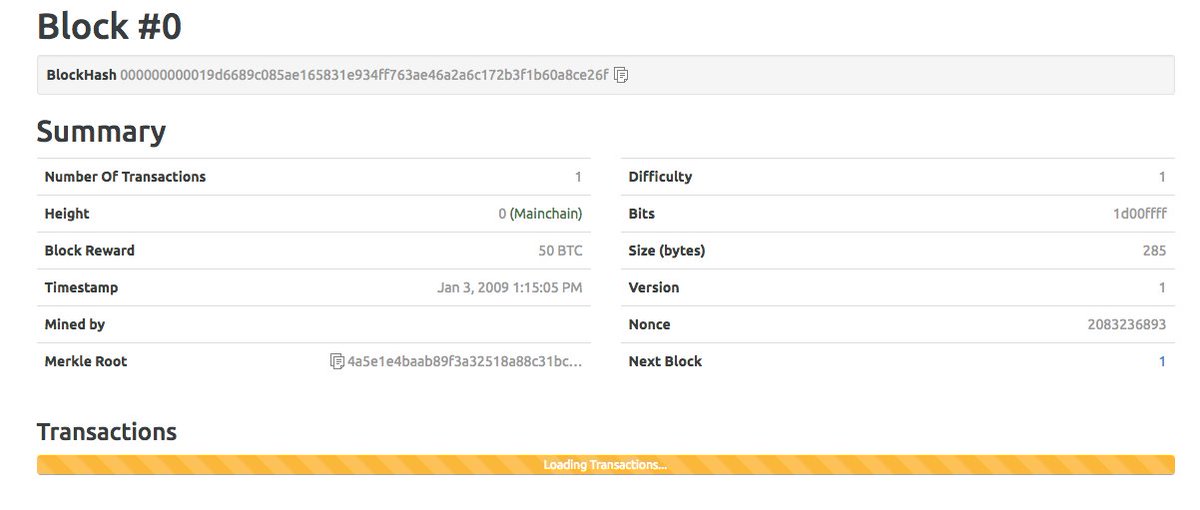Click the Height row label

click(67, 214)
